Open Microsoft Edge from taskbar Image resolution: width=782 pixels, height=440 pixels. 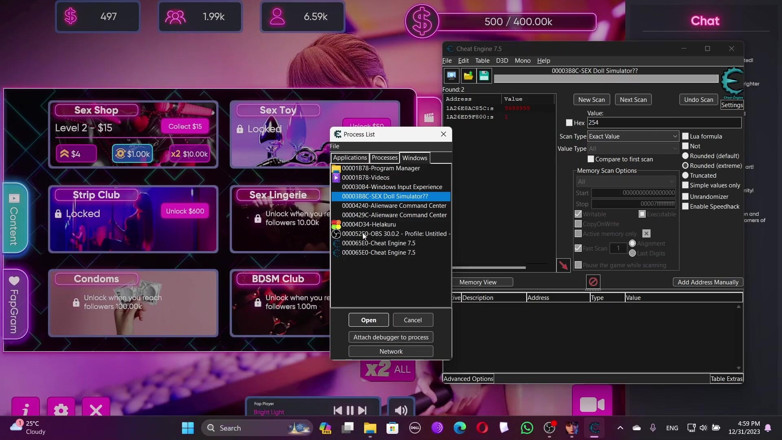(x=460, y=428)
